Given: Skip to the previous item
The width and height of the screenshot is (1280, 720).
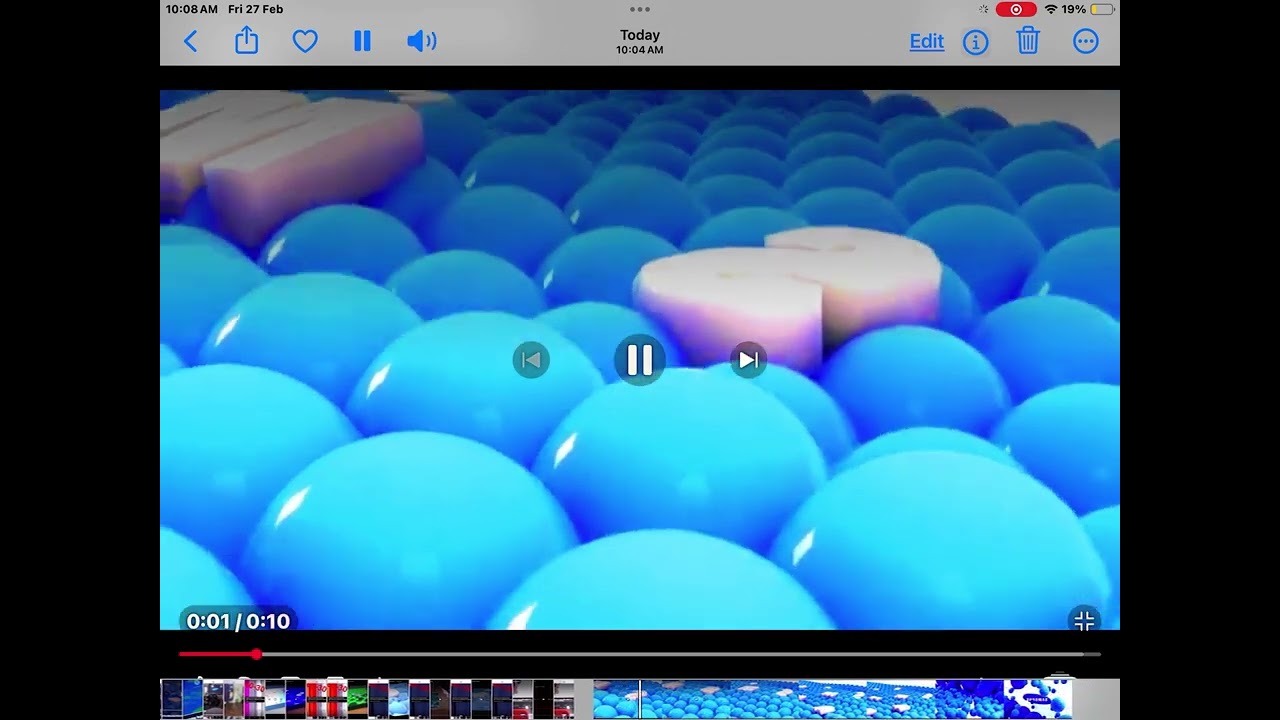Looking at the screenshot, I should pyautogui.click(x=531, y=360).
